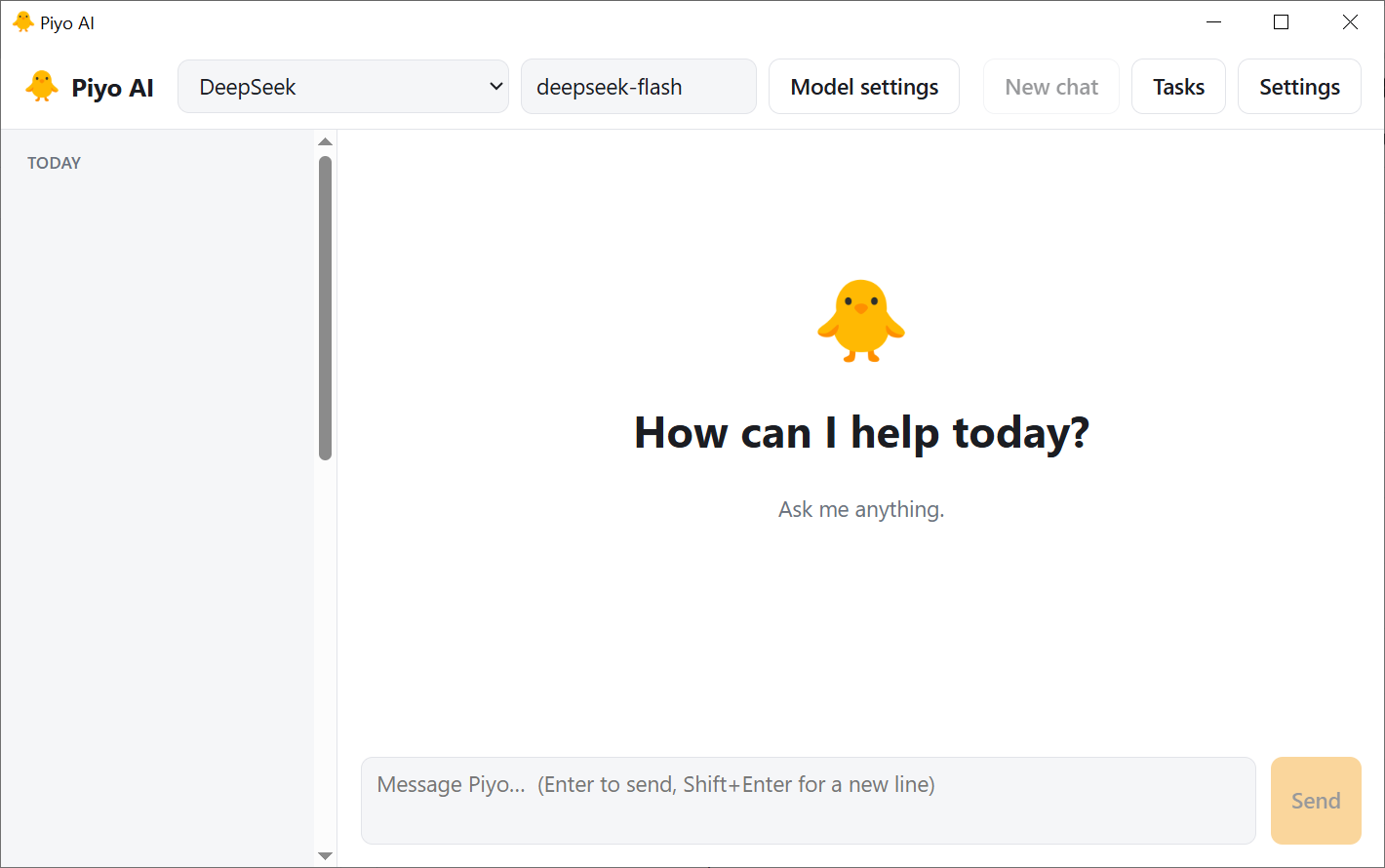Screen dimensions: 1385x868
Task: Start a New chat
Action: [x=1051, y=87]
